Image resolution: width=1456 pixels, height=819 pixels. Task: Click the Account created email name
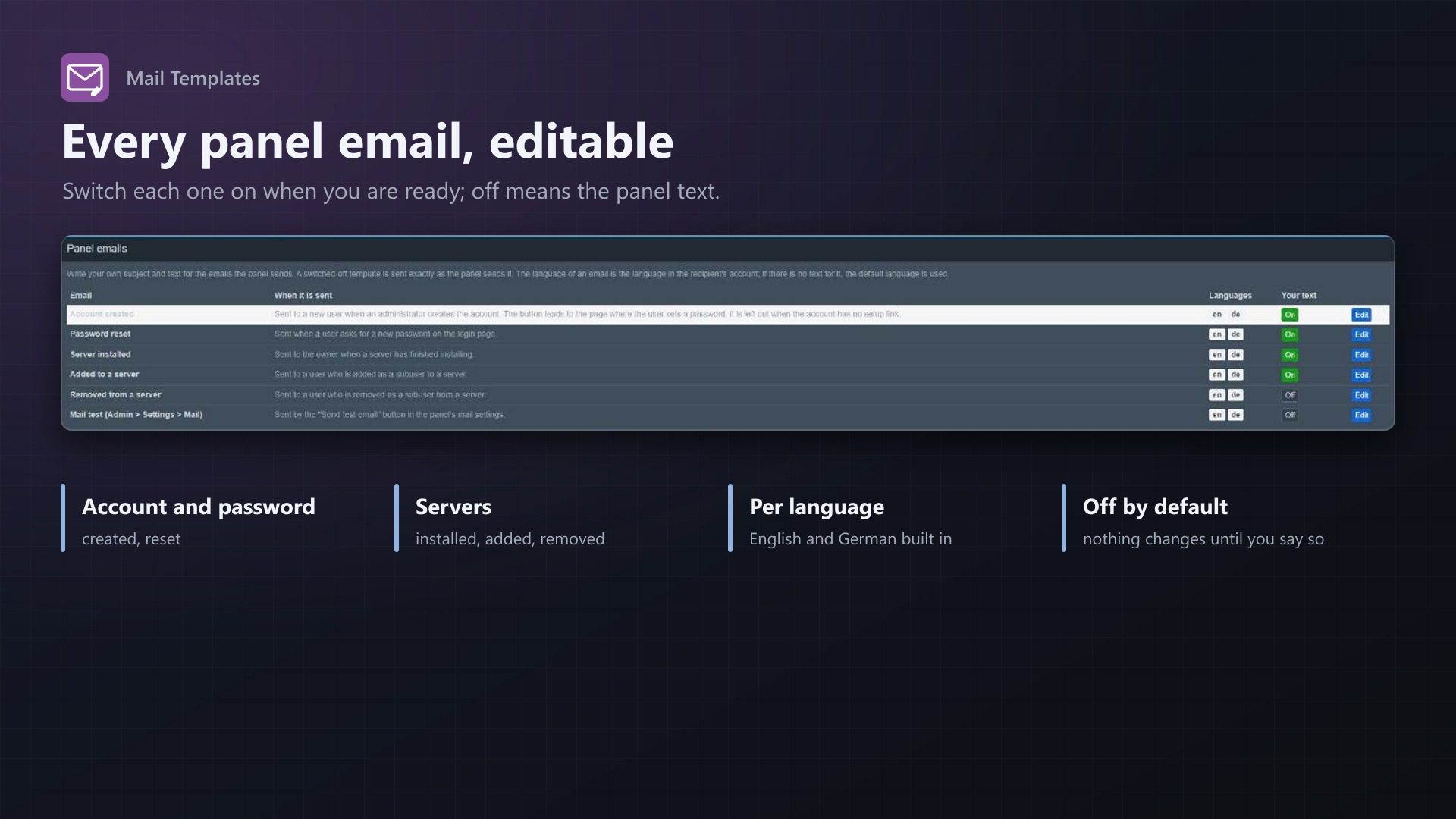click(x=102, y=314)
